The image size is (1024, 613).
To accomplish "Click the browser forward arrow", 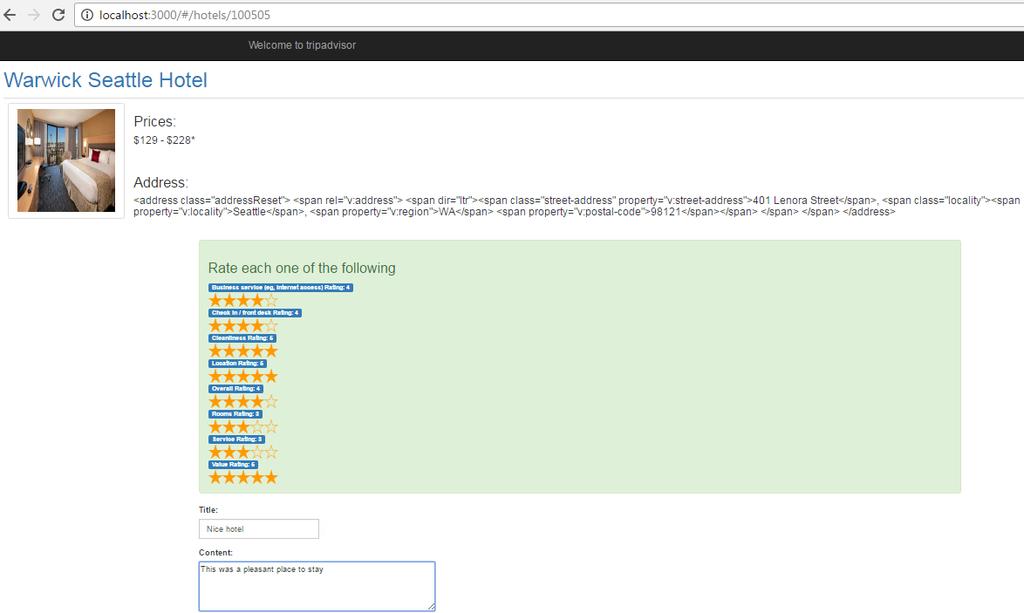I will [34, 14].
